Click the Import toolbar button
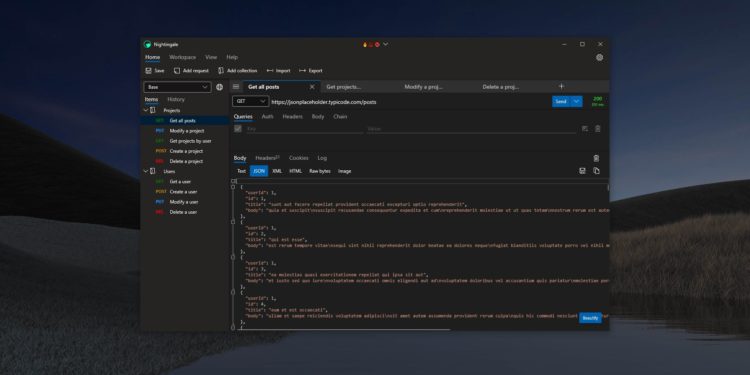The width and height of the screenshot is (750, 375). click(278, 71)
